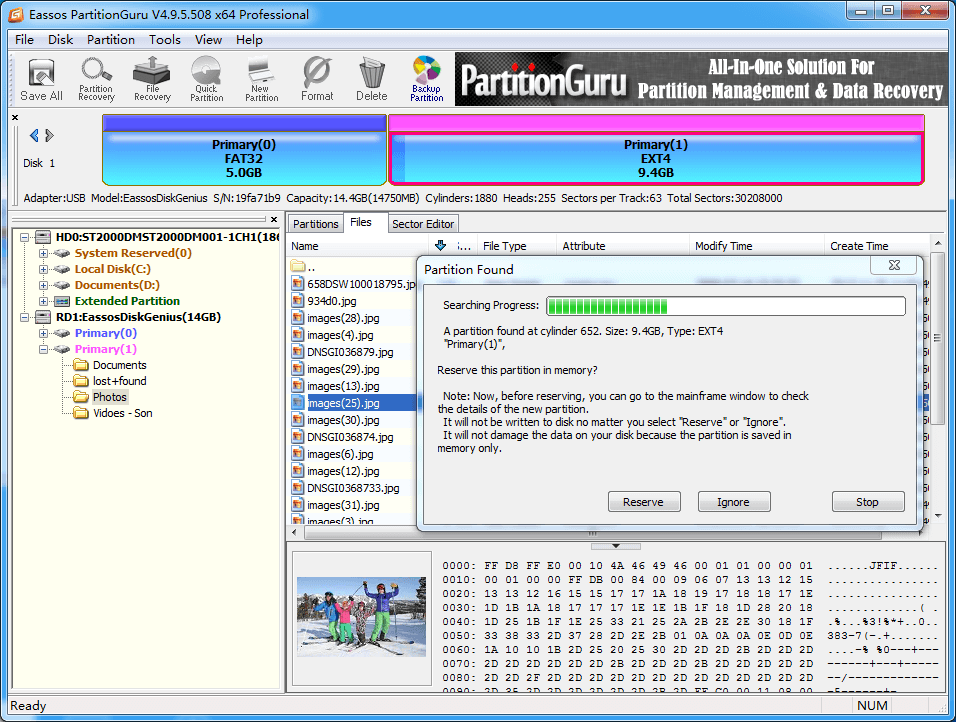
Task: Click the HD0 hard disk icon in the tree
Action: pyautogui.click(x=43, y=237)
